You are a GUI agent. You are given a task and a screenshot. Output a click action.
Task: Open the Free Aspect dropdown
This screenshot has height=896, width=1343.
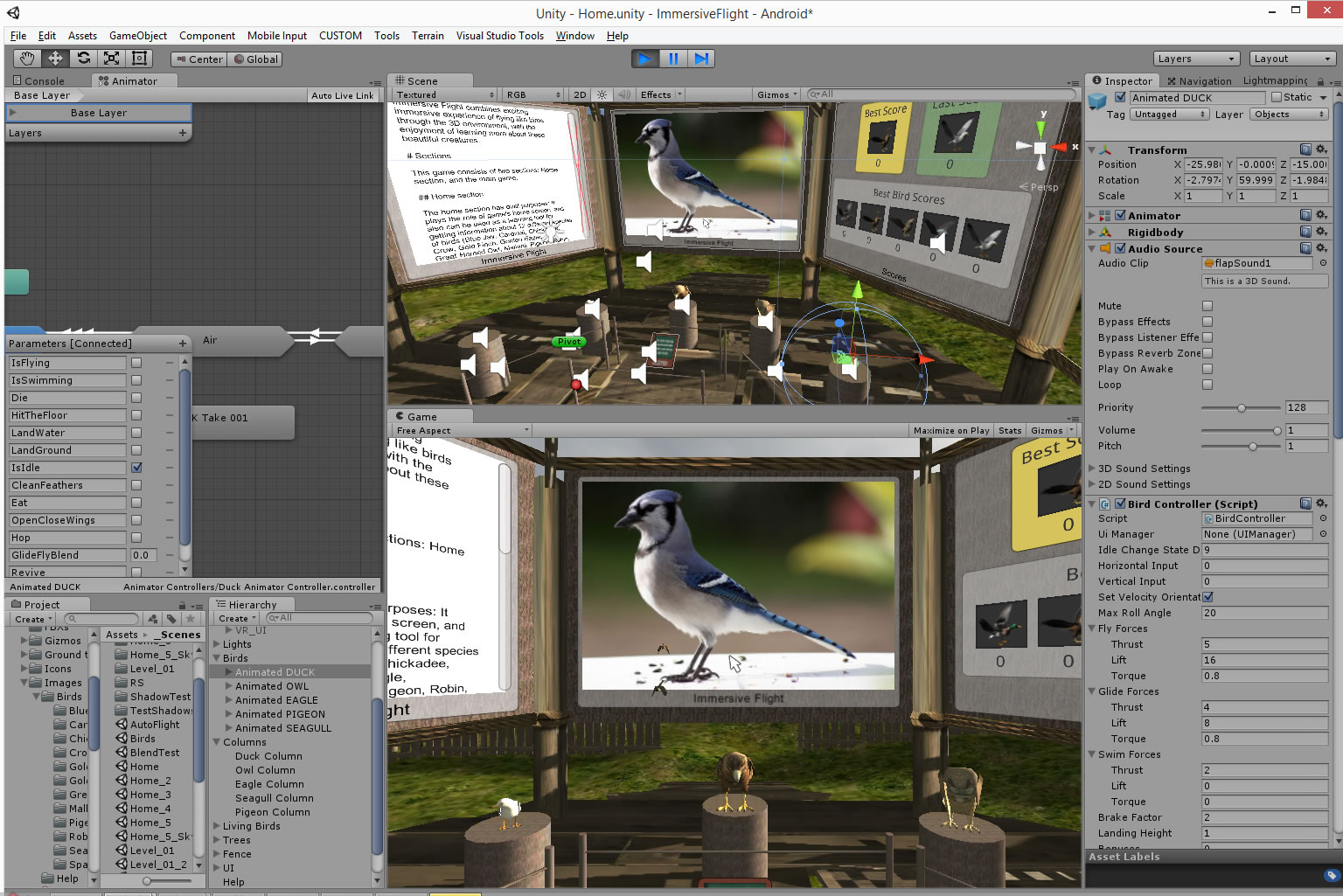[x=462, y=430]
